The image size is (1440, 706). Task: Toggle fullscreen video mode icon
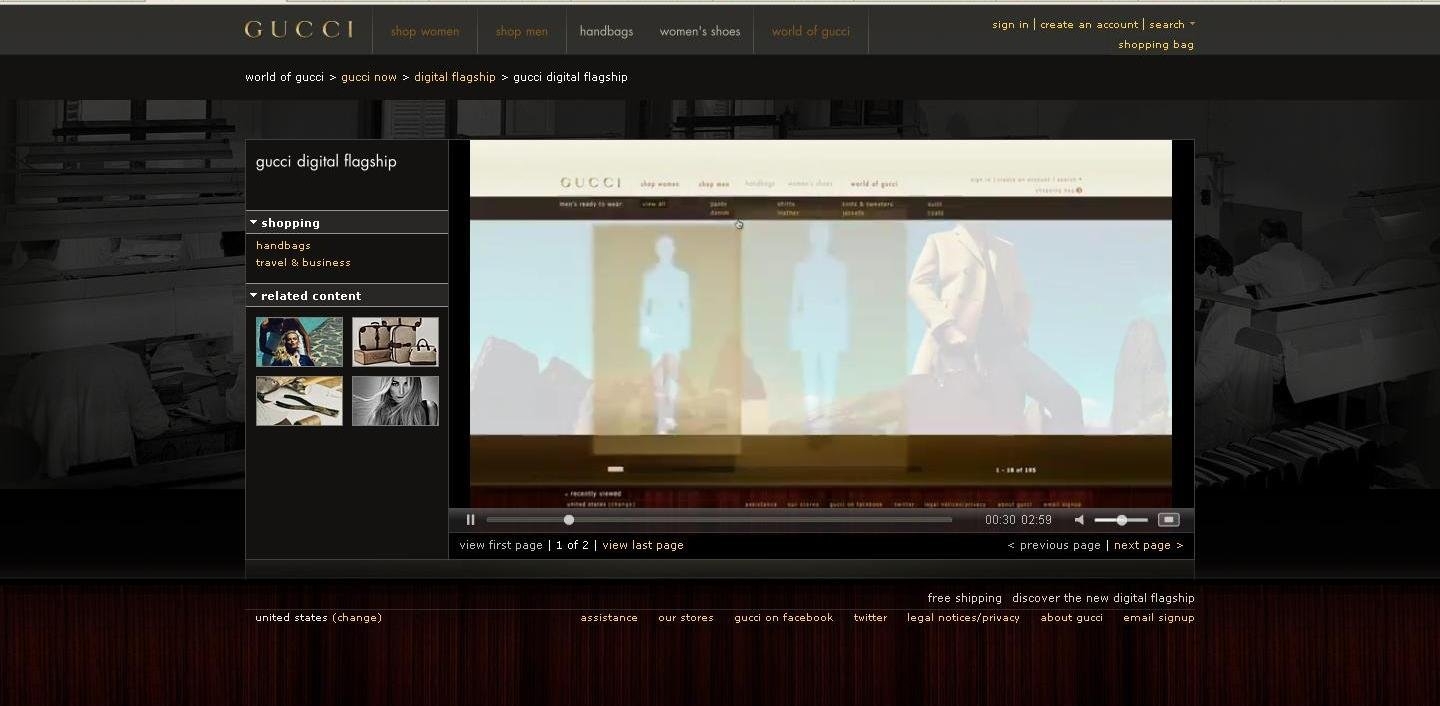pyautogui.click(x=1168, y=520)
